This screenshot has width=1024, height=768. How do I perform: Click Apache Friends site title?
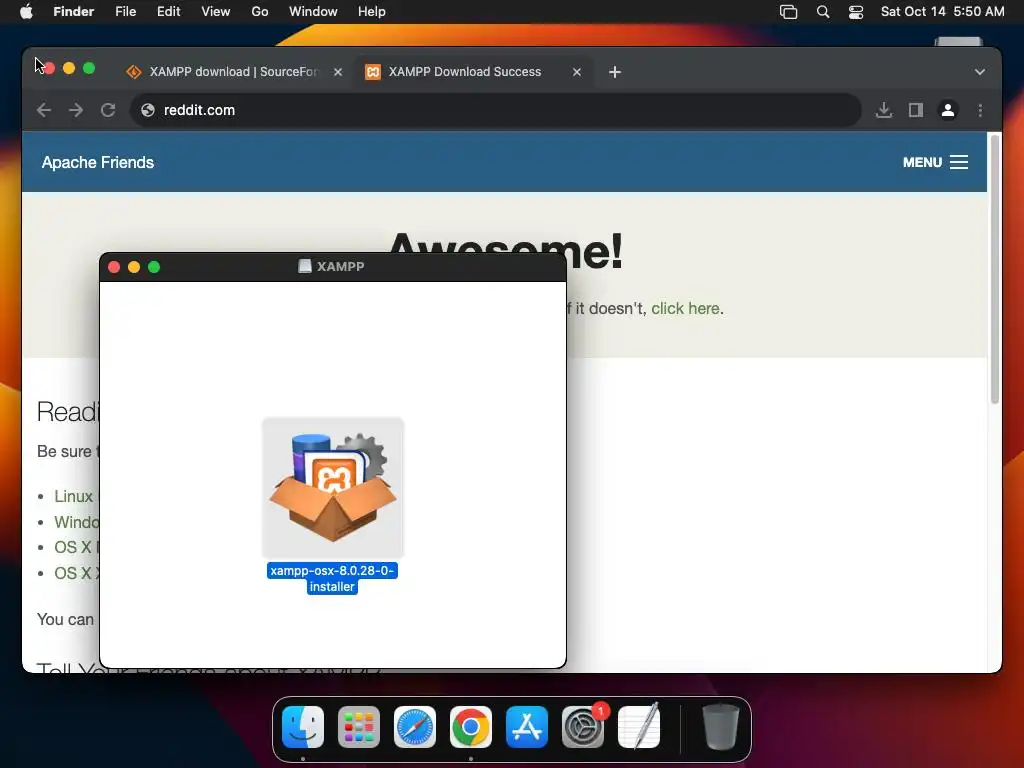[98, 162]
